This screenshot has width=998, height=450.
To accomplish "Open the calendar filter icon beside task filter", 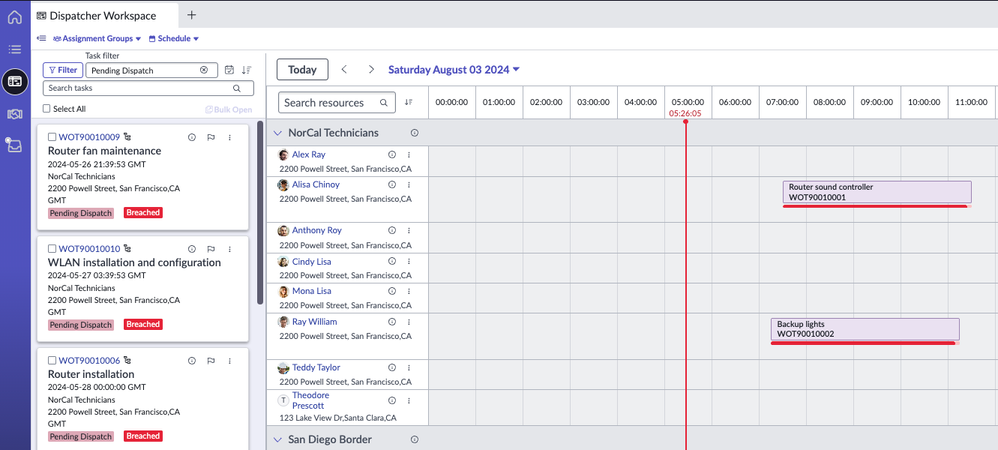I will click(x=230, y=70).
